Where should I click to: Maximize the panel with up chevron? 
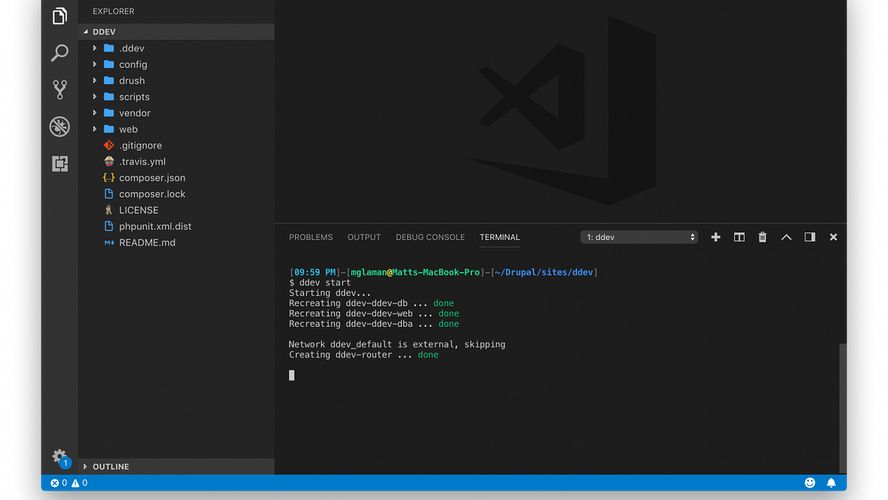[x=786, y=237]
